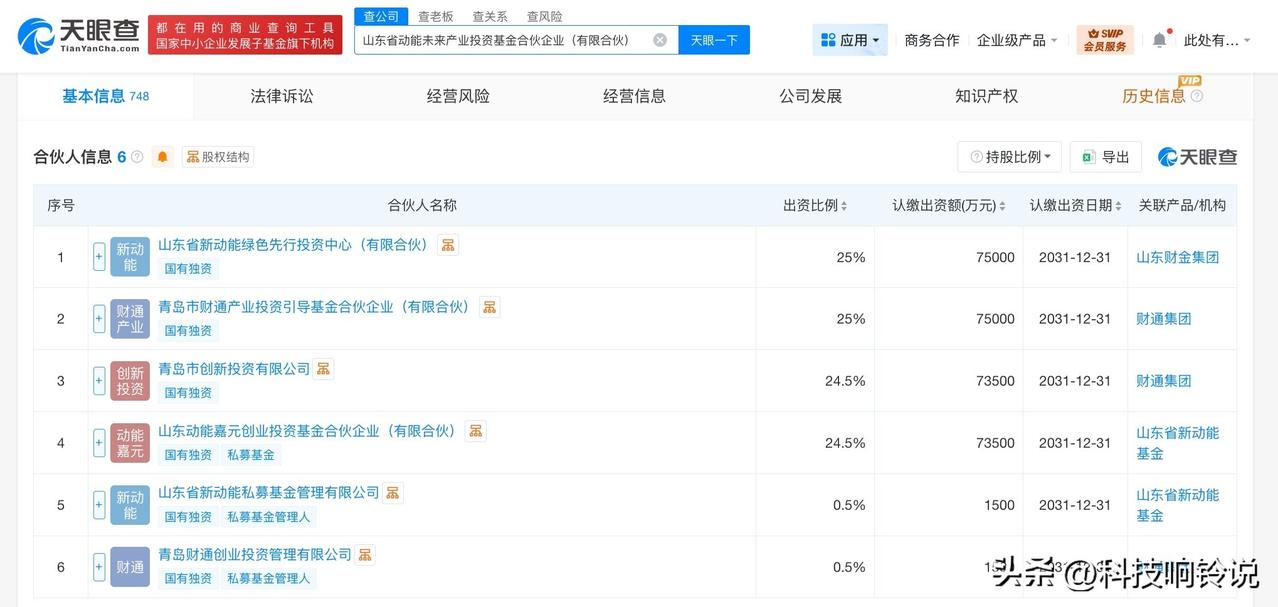The width and height of the screenshot is (1278, 607).
Task: Open the 商务合作 link
Action: click(931, 40)
